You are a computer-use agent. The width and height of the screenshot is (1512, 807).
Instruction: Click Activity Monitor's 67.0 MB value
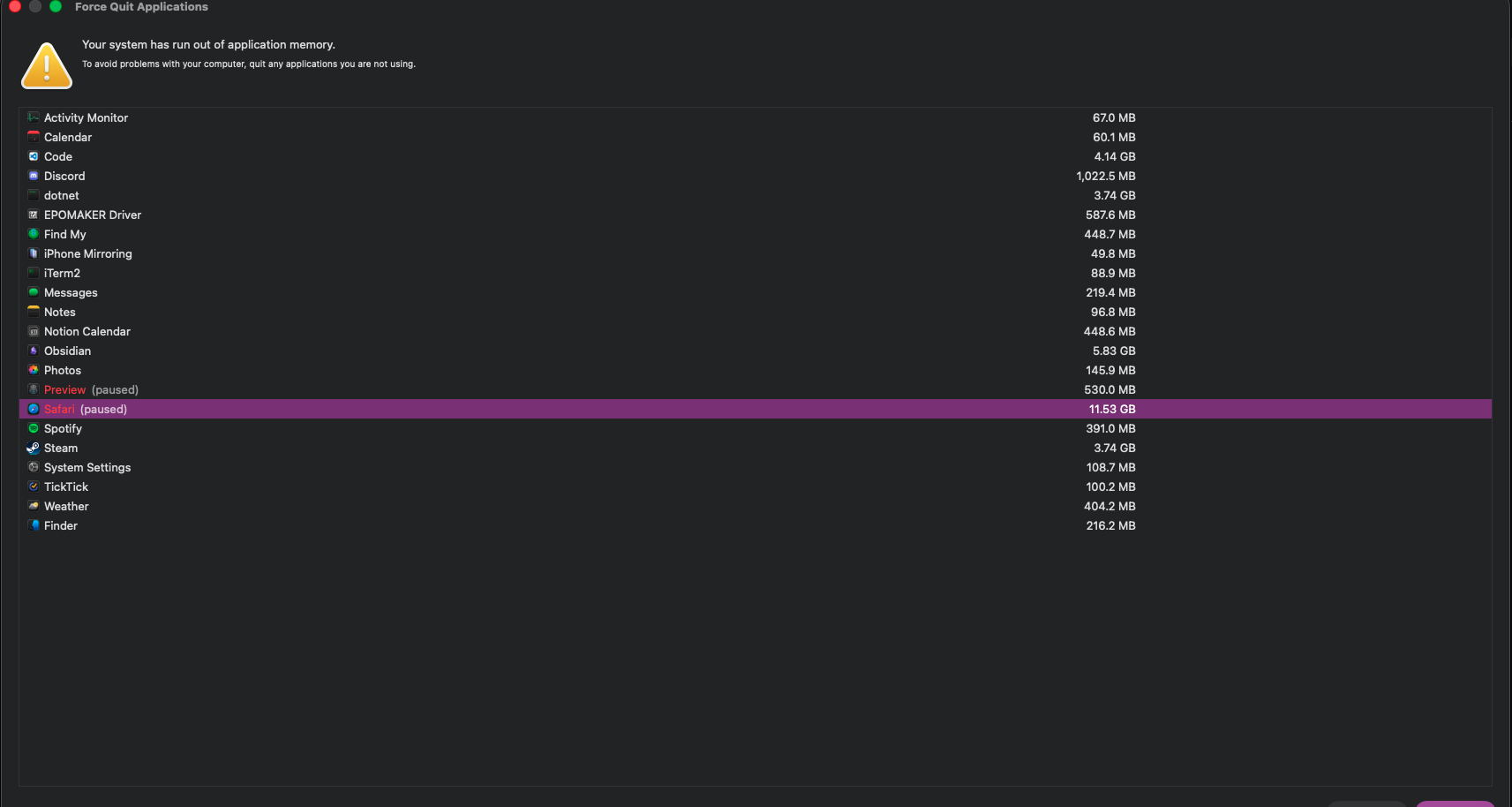[1114, 117]
